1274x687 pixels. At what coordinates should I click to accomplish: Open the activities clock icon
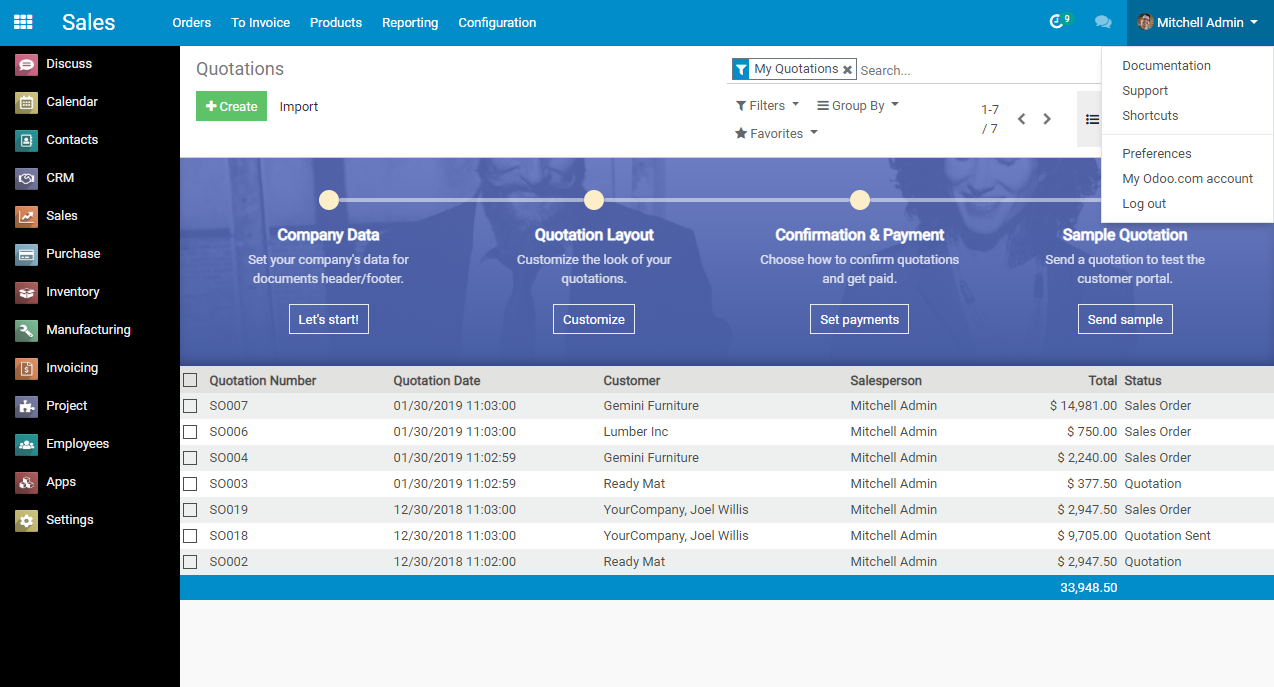coord(1057,22)
